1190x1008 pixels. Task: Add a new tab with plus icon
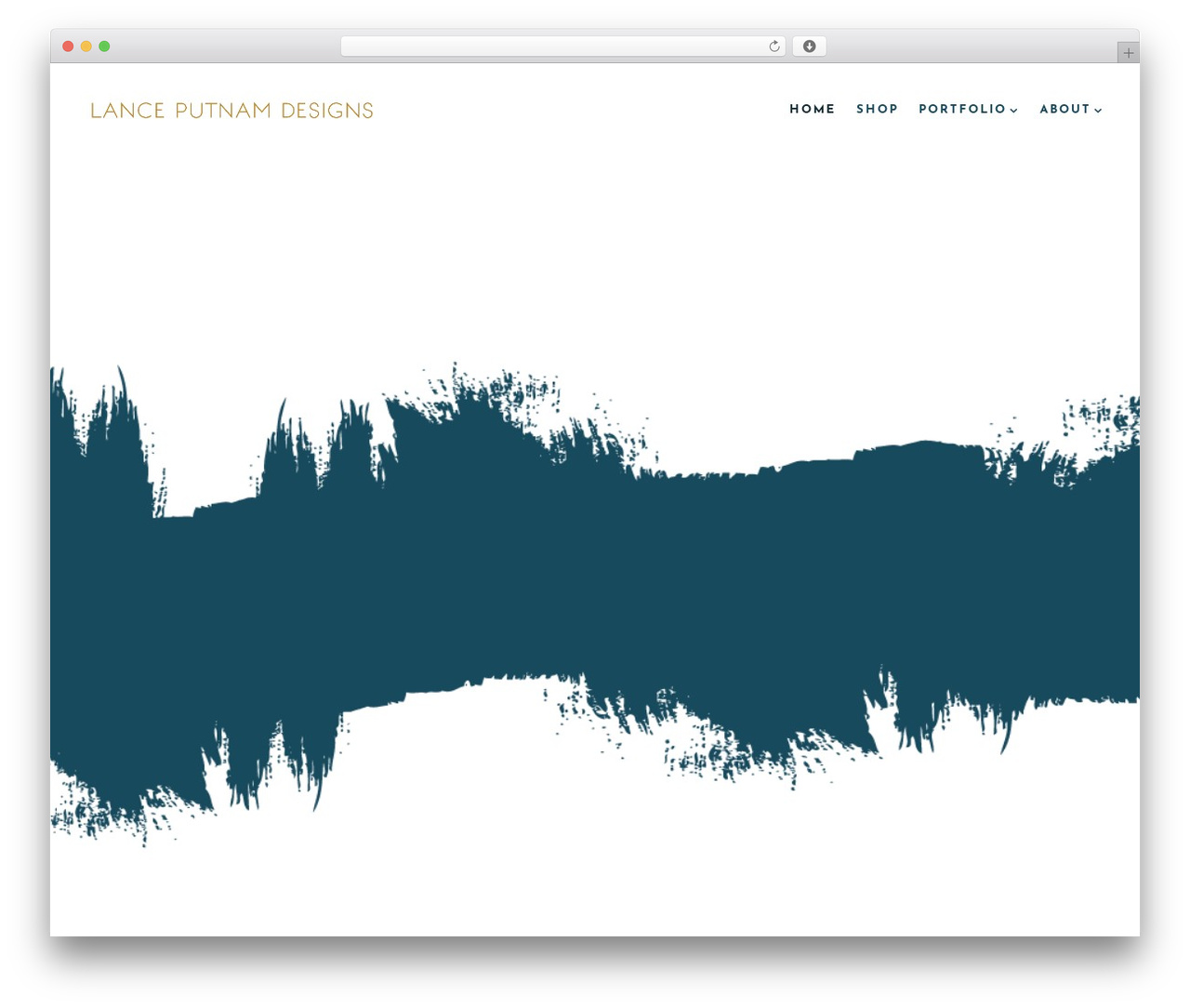1128,53
